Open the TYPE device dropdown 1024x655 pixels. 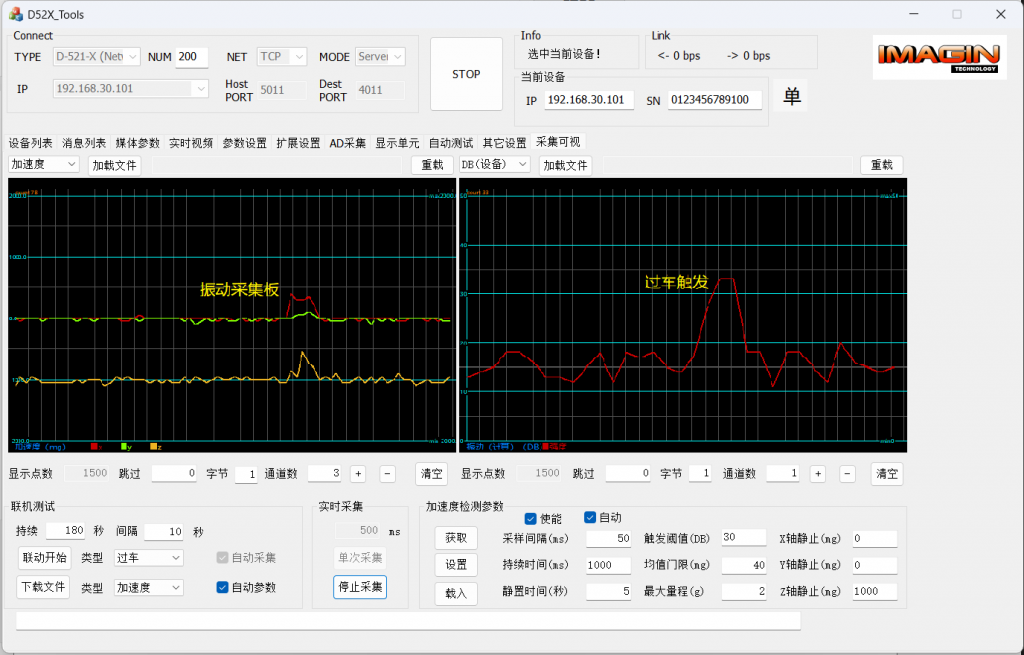point(96,57)
